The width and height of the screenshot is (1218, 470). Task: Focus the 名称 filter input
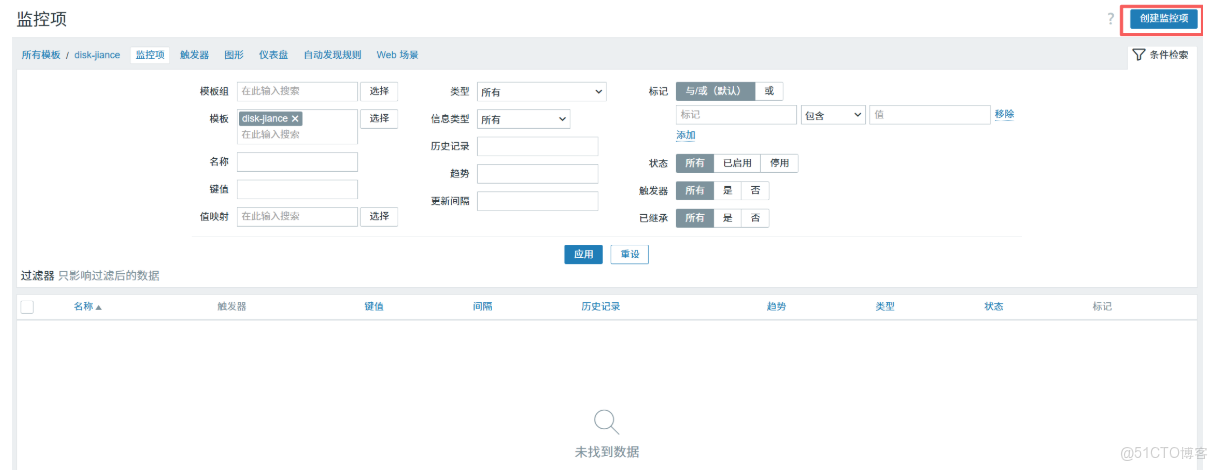(297, 162)
